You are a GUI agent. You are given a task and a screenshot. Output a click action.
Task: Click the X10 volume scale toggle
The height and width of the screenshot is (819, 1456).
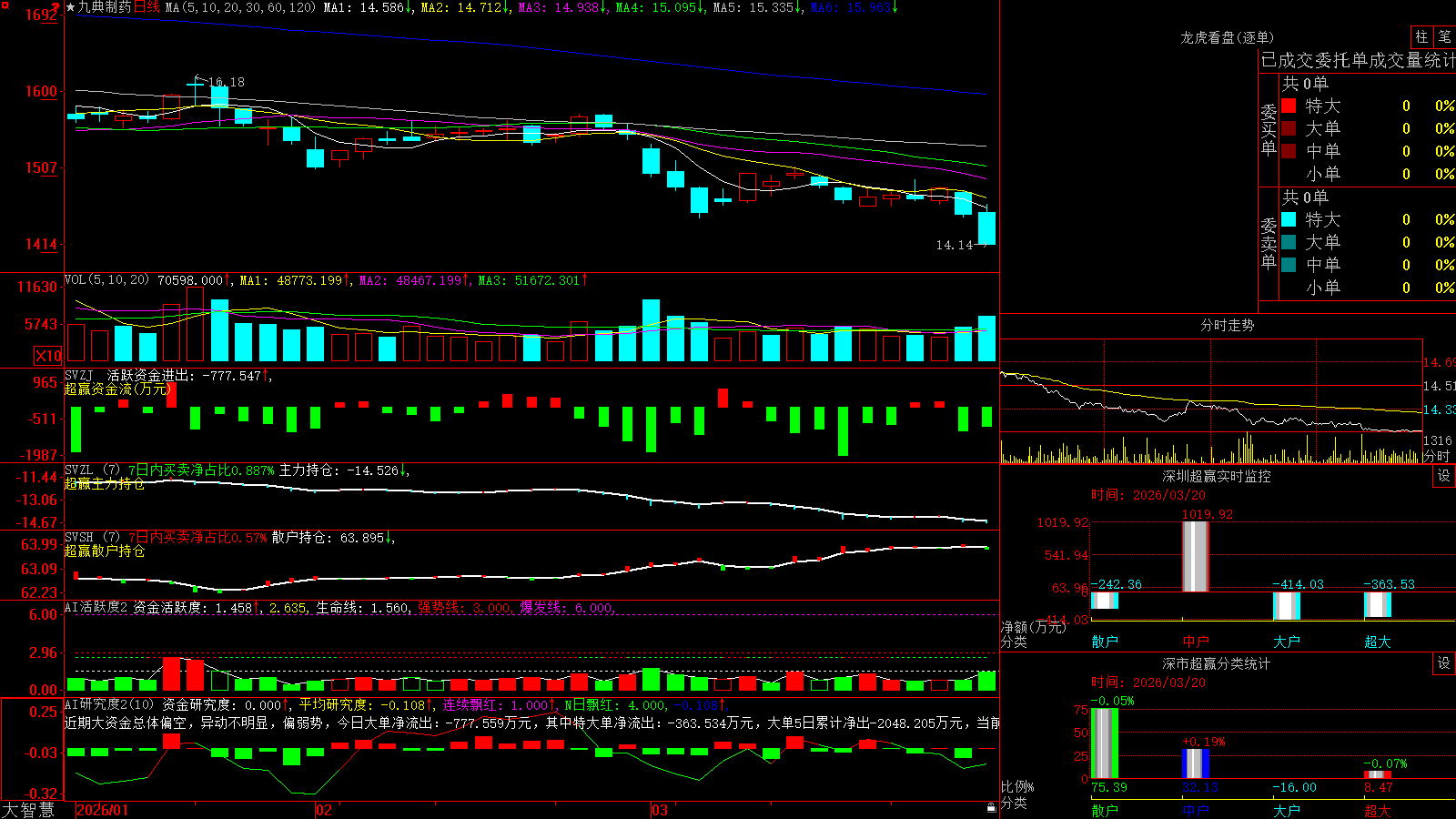click(x=48, y=356)
